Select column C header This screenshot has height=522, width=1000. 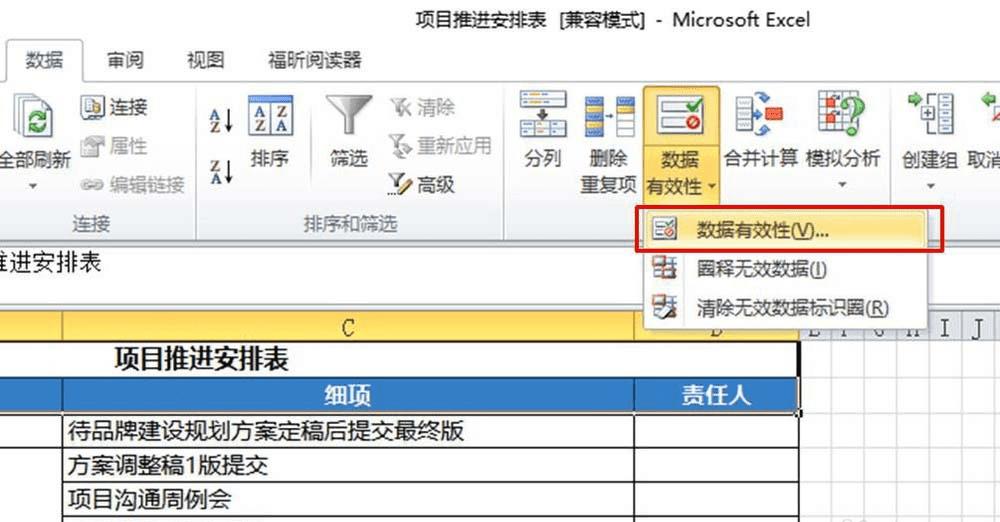(x=348, y=327)
